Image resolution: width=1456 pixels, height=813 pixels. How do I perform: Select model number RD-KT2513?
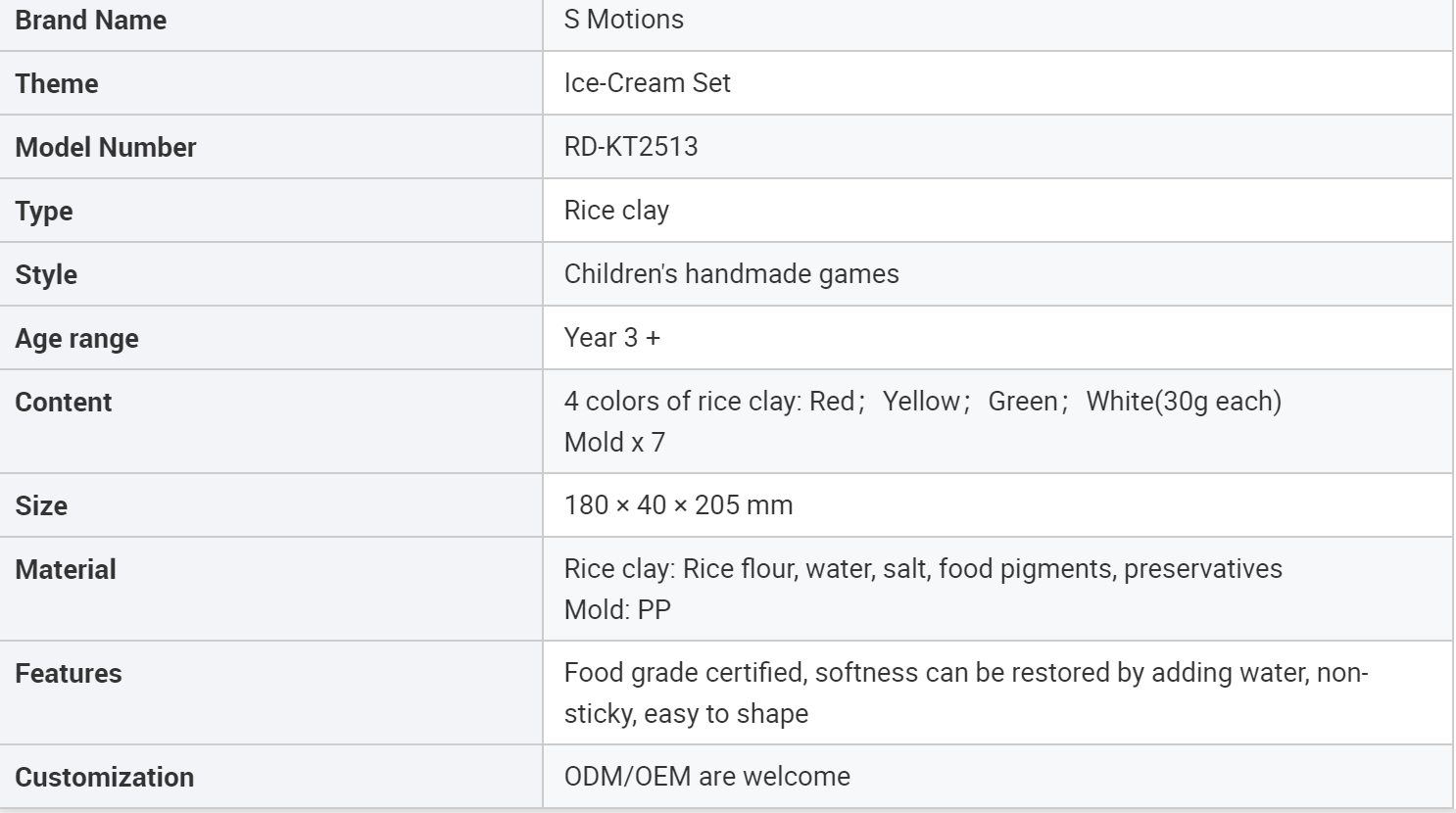point(631,147)
